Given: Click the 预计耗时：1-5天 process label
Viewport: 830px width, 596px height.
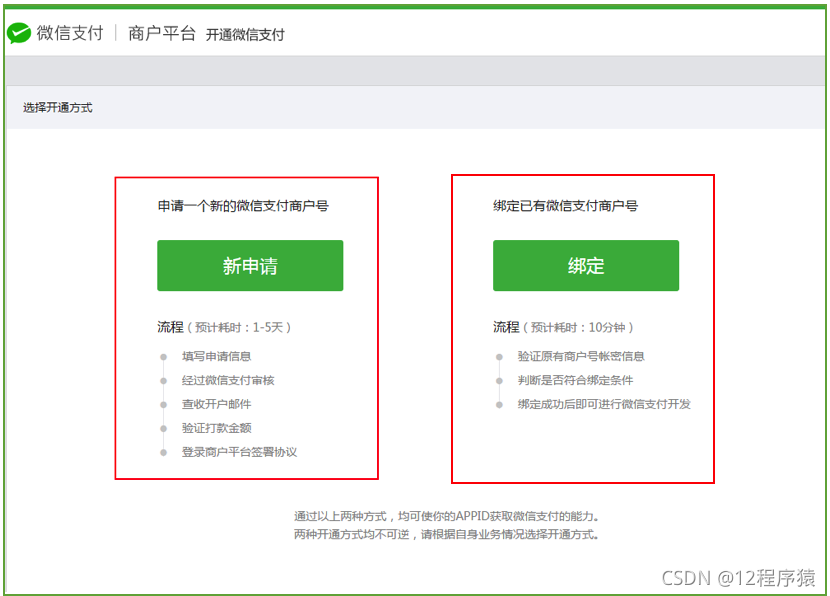Looking at the screenshot, I should coord(239,327).
